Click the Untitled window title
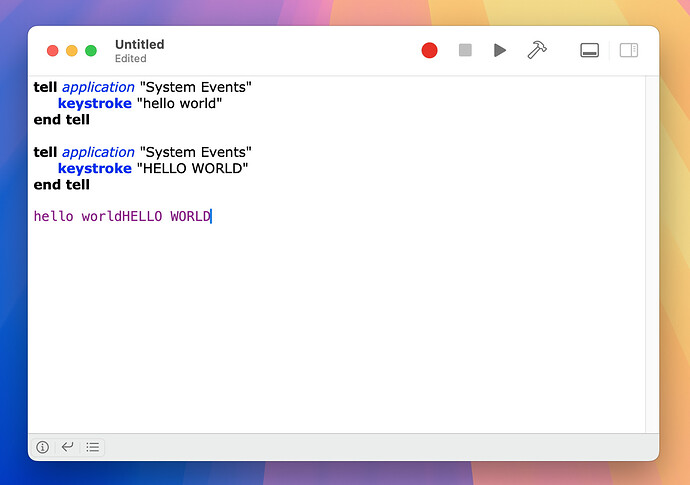 139,44
